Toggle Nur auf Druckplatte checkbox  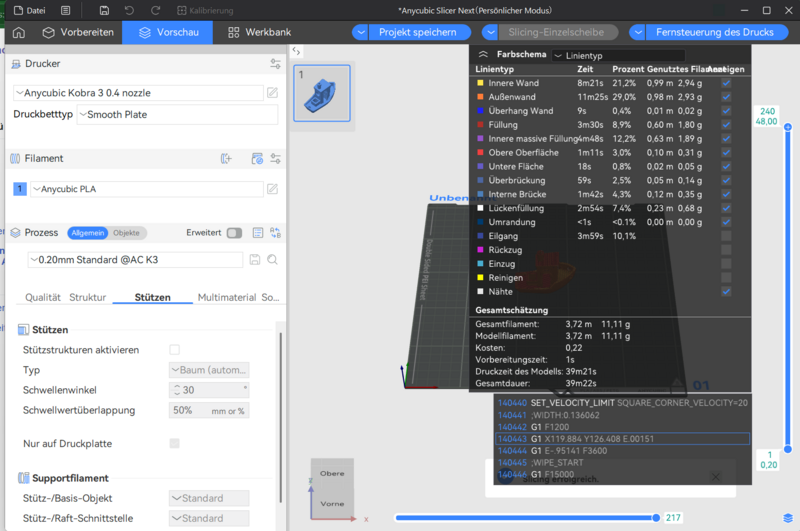[174, 444]
